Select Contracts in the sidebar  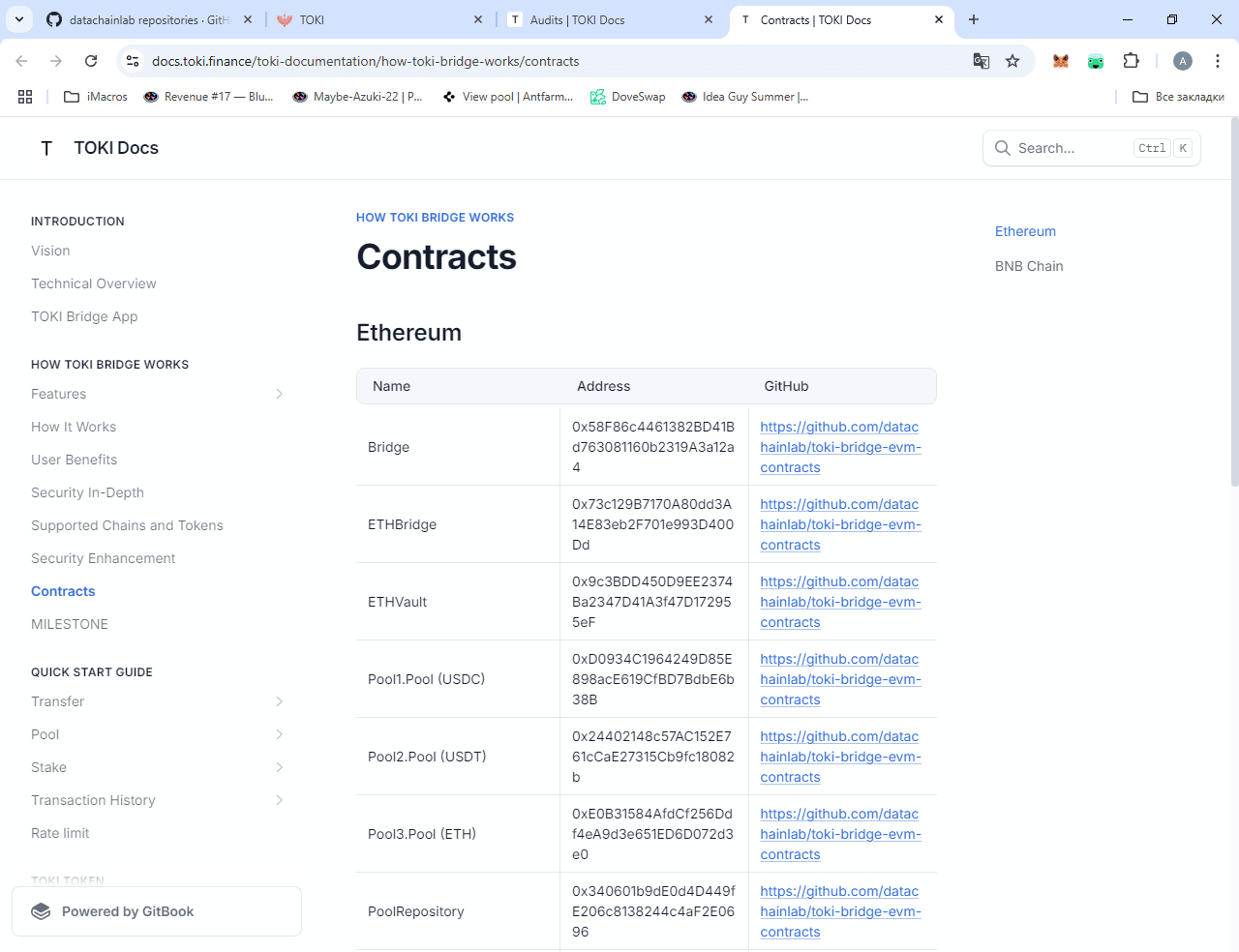(x=63, y=591)
